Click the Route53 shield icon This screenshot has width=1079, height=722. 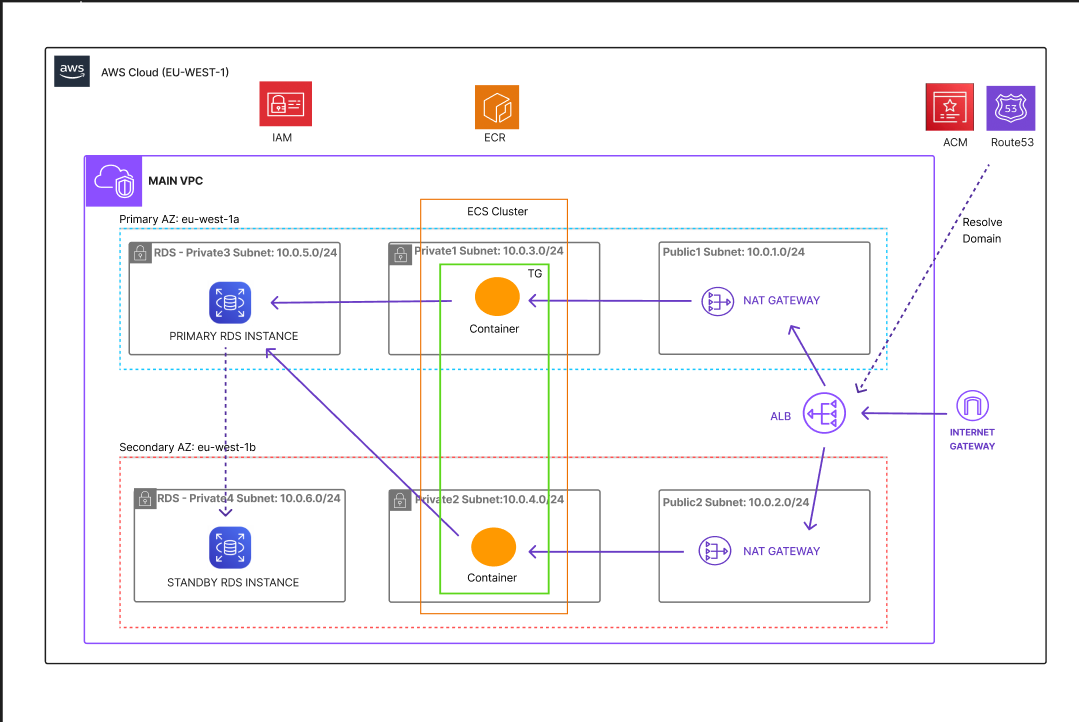click(1010, 108)
